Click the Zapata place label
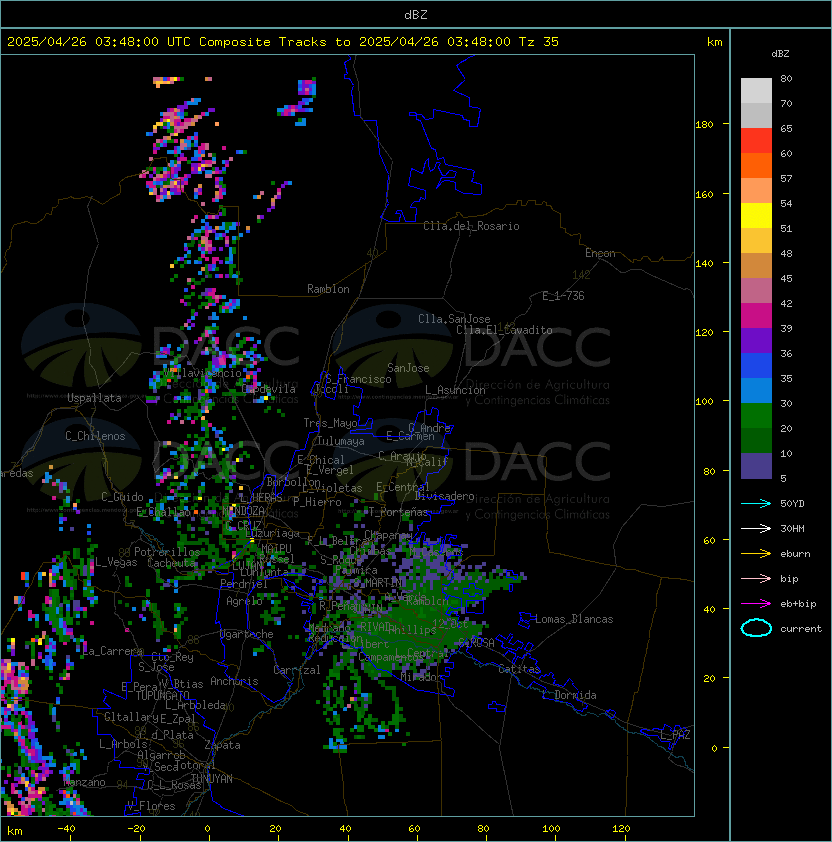Image resolution: width=832 pixels, height=842 pixels. (x=222, y=745)
